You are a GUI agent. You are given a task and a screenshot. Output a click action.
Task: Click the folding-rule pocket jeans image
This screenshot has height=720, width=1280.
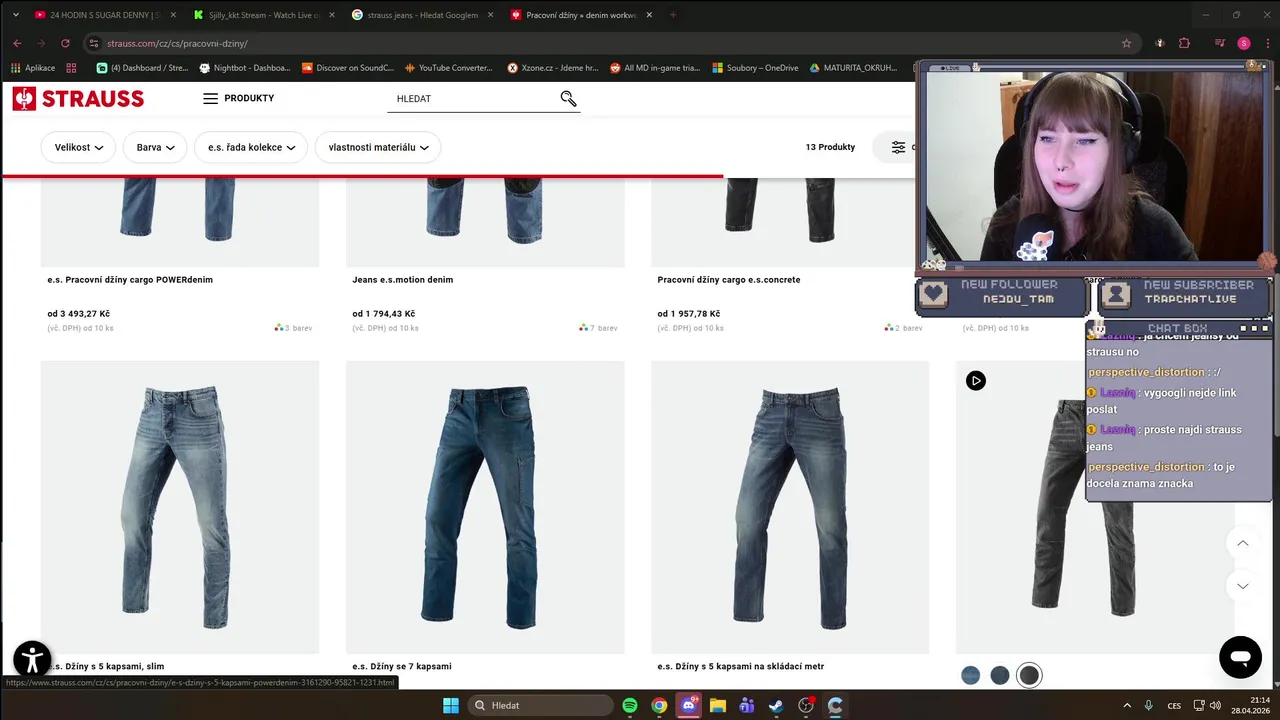coord(790,507)
